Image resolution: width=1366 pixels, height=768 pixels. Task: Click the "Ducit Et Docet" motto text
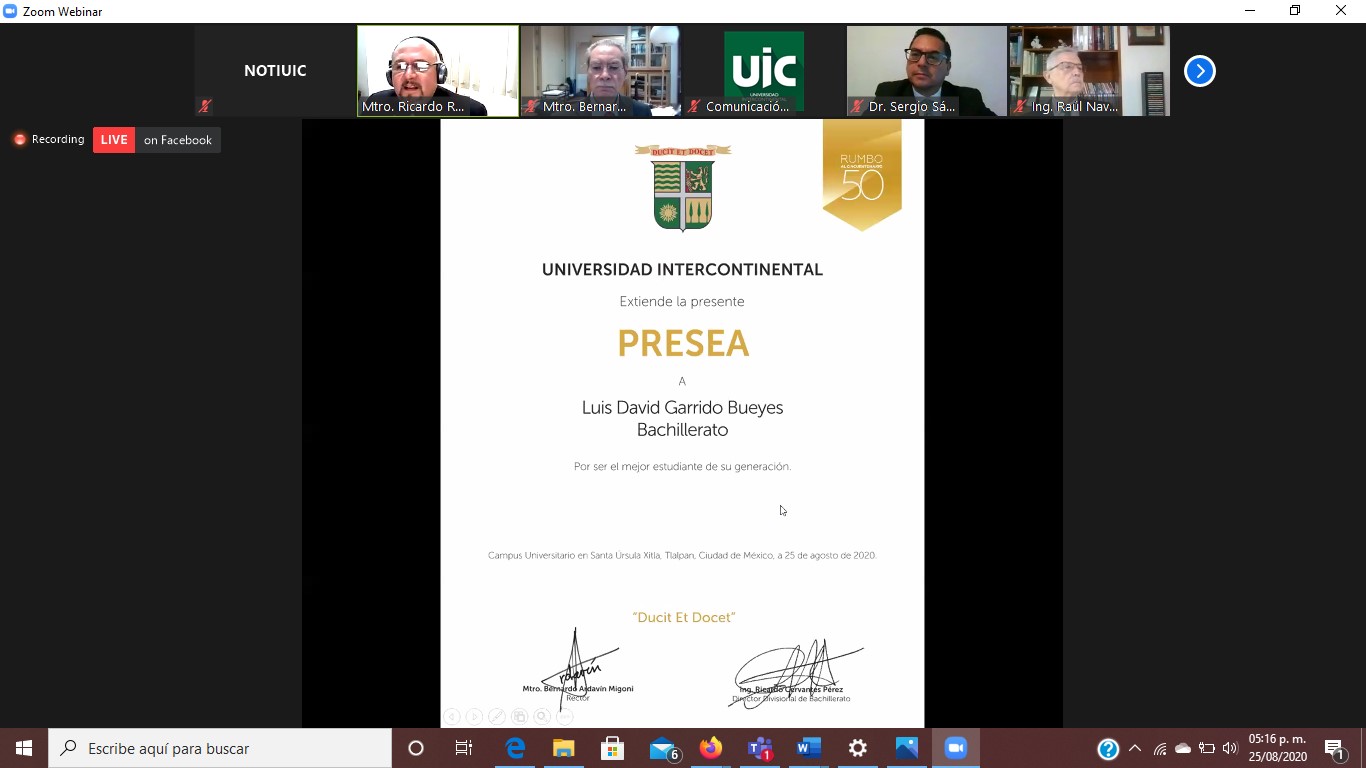tap(684, 618)
